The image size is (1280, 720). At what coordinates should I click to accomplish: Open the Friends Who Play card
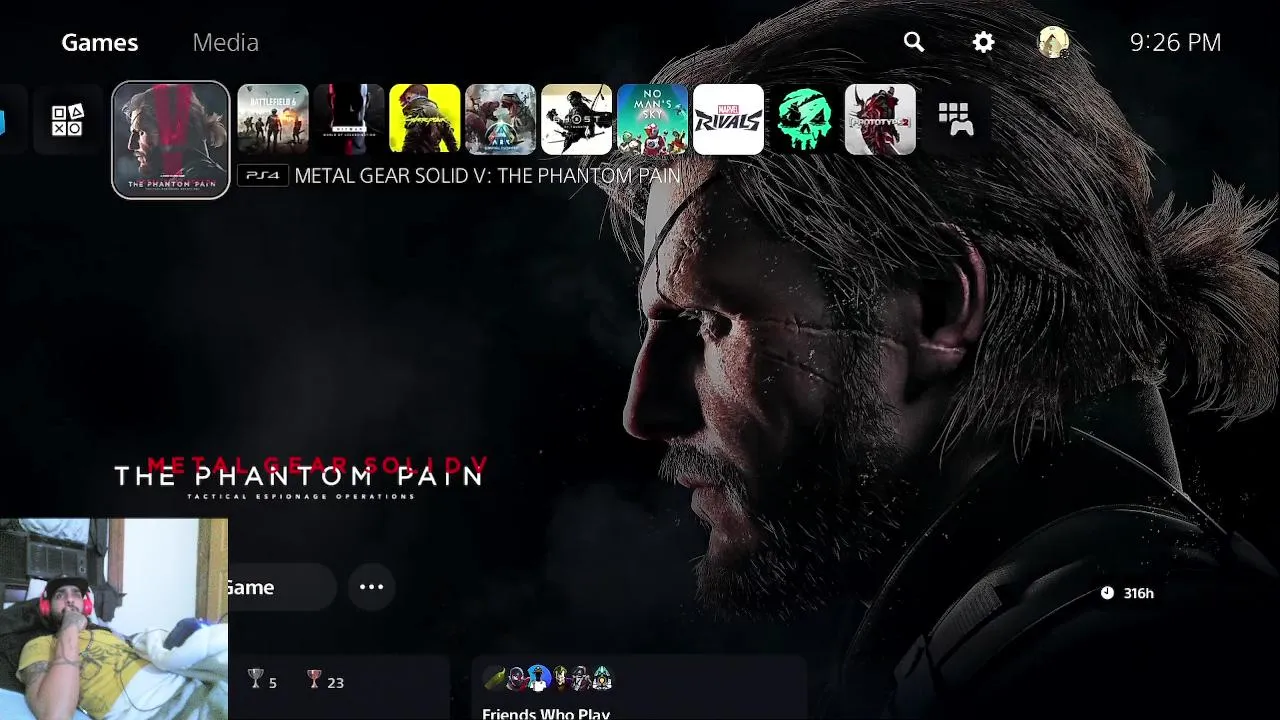(x=639, y=689)
